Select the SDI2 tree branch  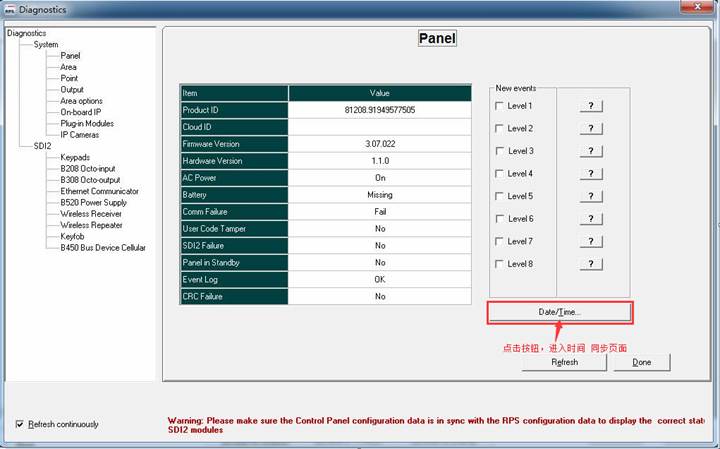click(x=42, y=146)
